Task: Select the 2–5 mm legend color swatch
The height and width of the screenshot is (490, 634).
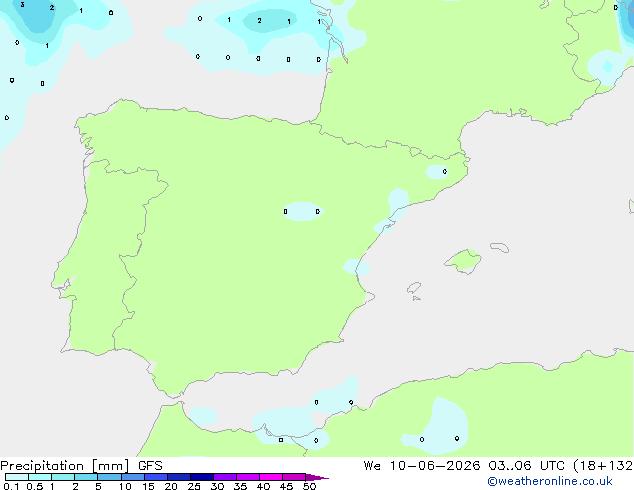Action: 86,477
